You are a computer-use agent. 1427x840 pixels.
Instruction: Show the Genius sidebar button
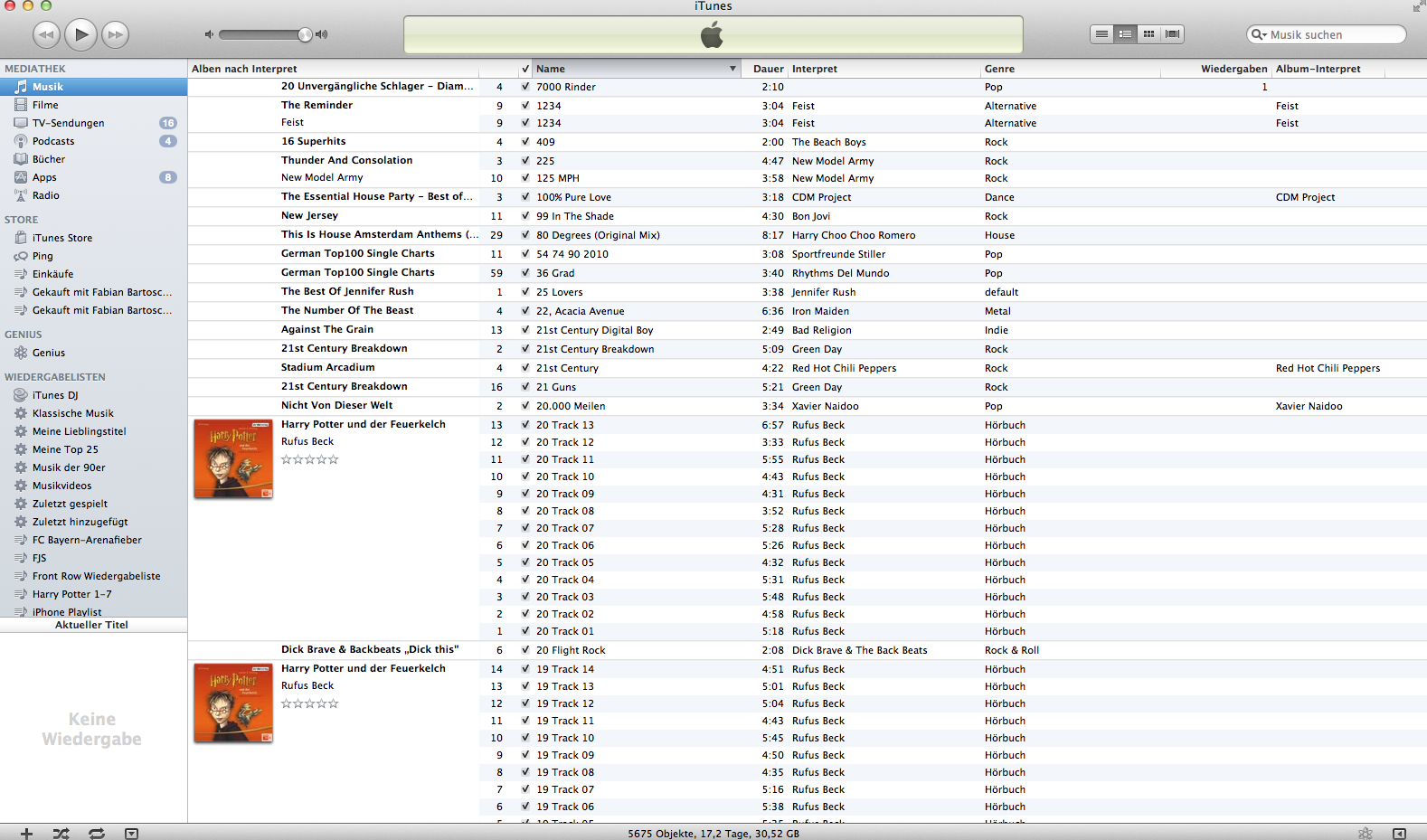click(x=1365, y=833)
